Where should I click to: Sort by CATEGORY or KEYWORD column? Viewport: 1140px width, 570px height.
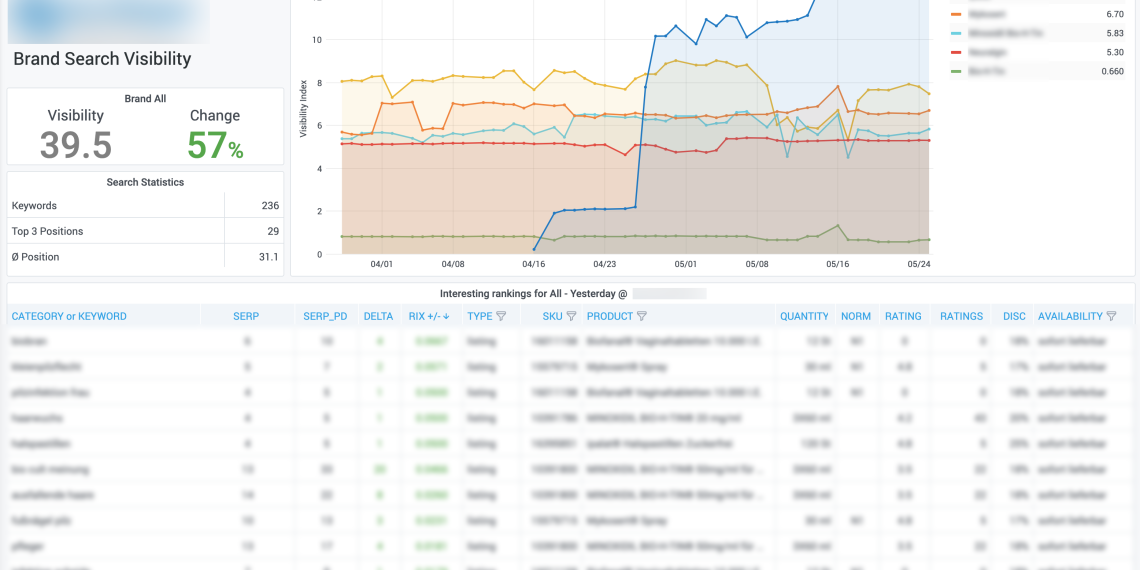pyautogui.click(x=69, y=316)
